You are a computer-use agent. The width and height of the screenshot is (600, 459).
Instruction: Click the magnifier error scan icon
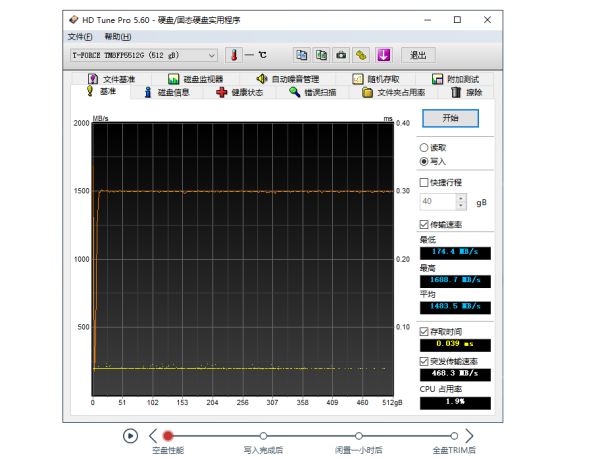294,92
